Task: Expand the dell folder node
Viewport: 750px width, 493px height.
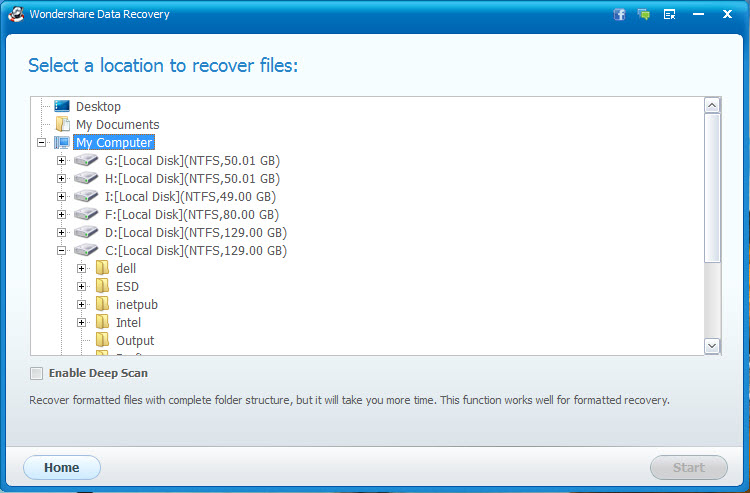Action: click(x=81, y=268)
